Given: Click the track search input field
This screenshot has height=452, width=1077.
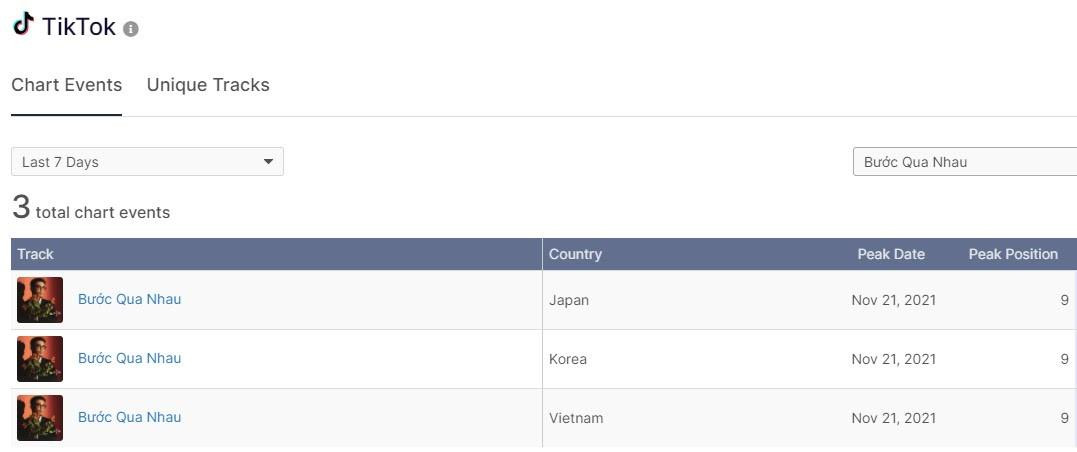Looking at the screenshot, I should (964, 162).
